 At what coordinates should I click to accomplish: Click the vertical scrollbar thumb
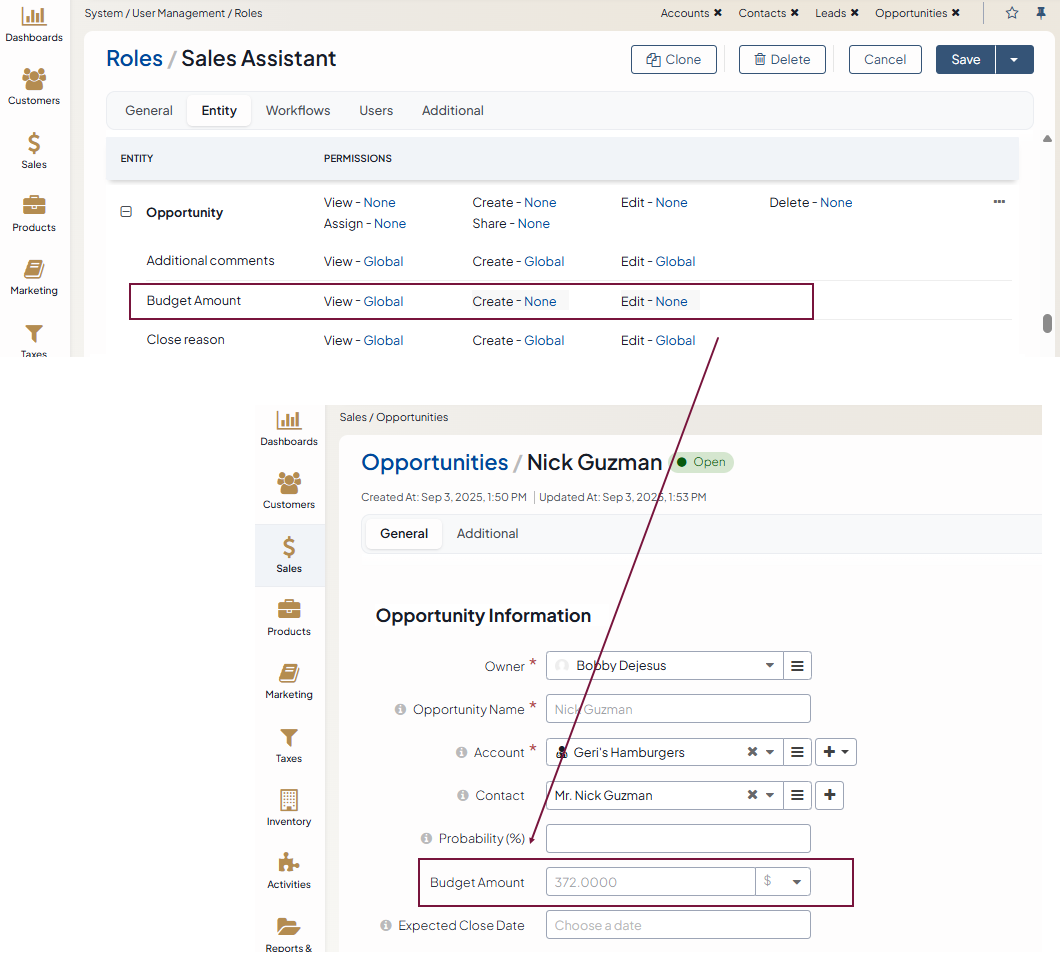tap(1047, 323)
